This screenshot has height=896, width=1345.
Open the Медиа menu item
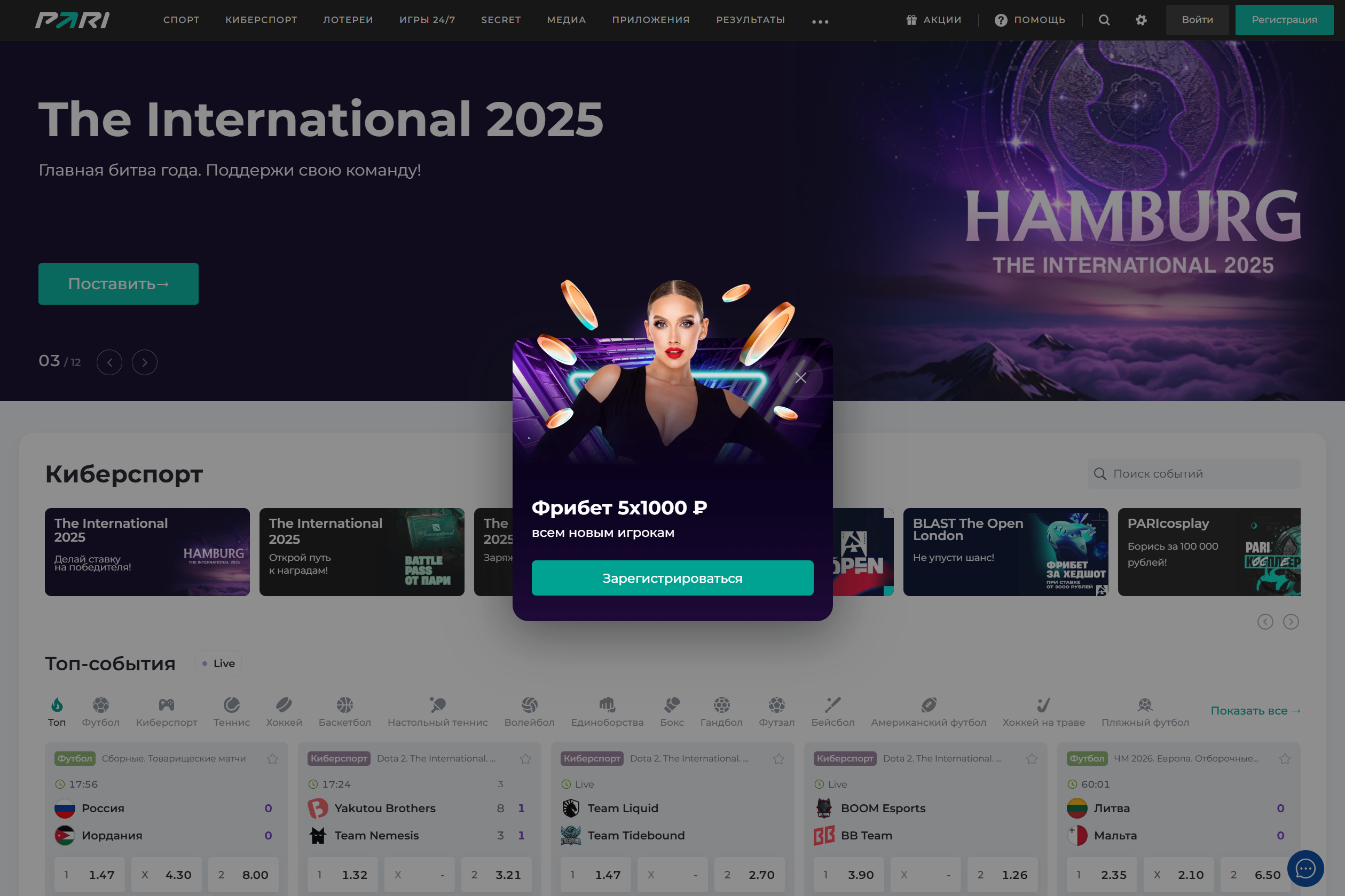click(567, 20)
